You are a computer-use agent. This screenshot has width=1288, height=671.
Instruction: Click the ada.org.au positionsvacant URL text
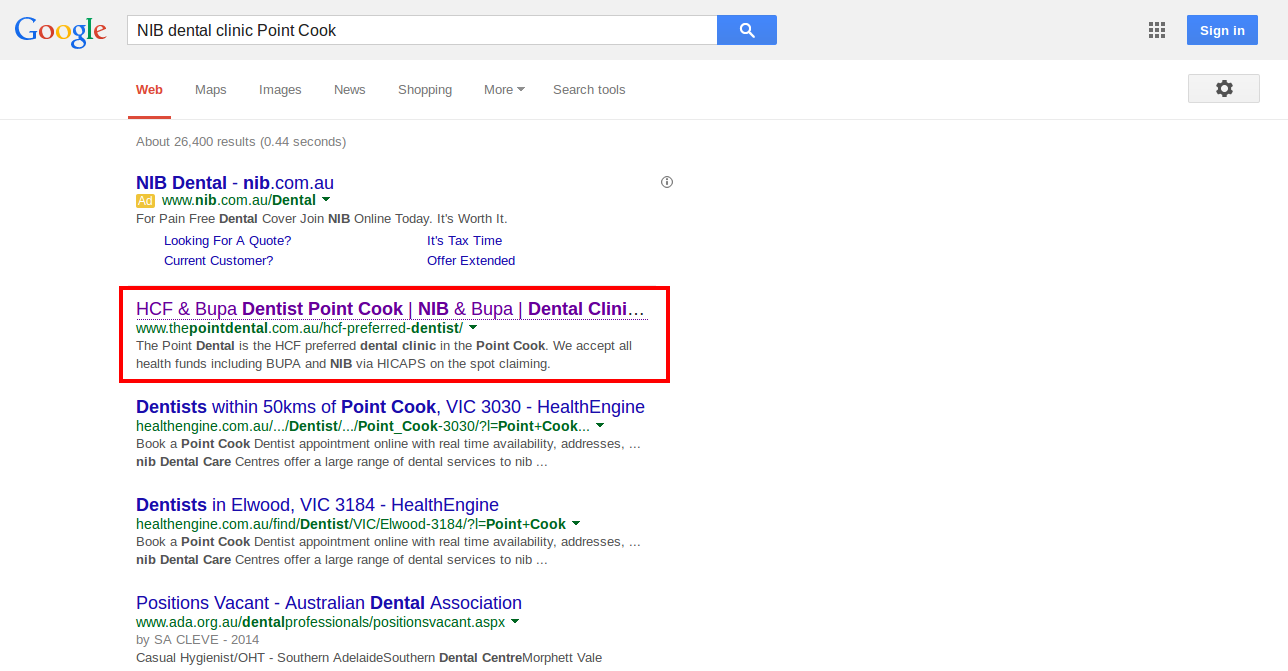(320, 622)
